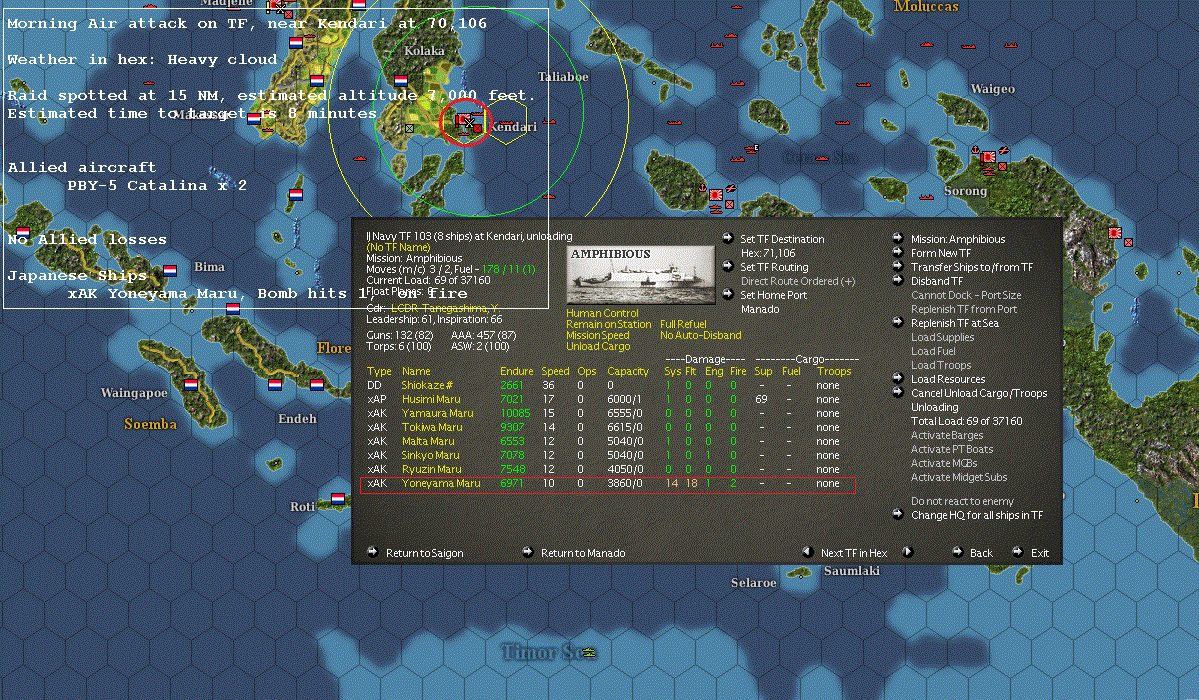The width and height of the screenshot is (1199, 700).
Task: Click the arrow icon beside Exit
Action: (x=1018, y=552)
